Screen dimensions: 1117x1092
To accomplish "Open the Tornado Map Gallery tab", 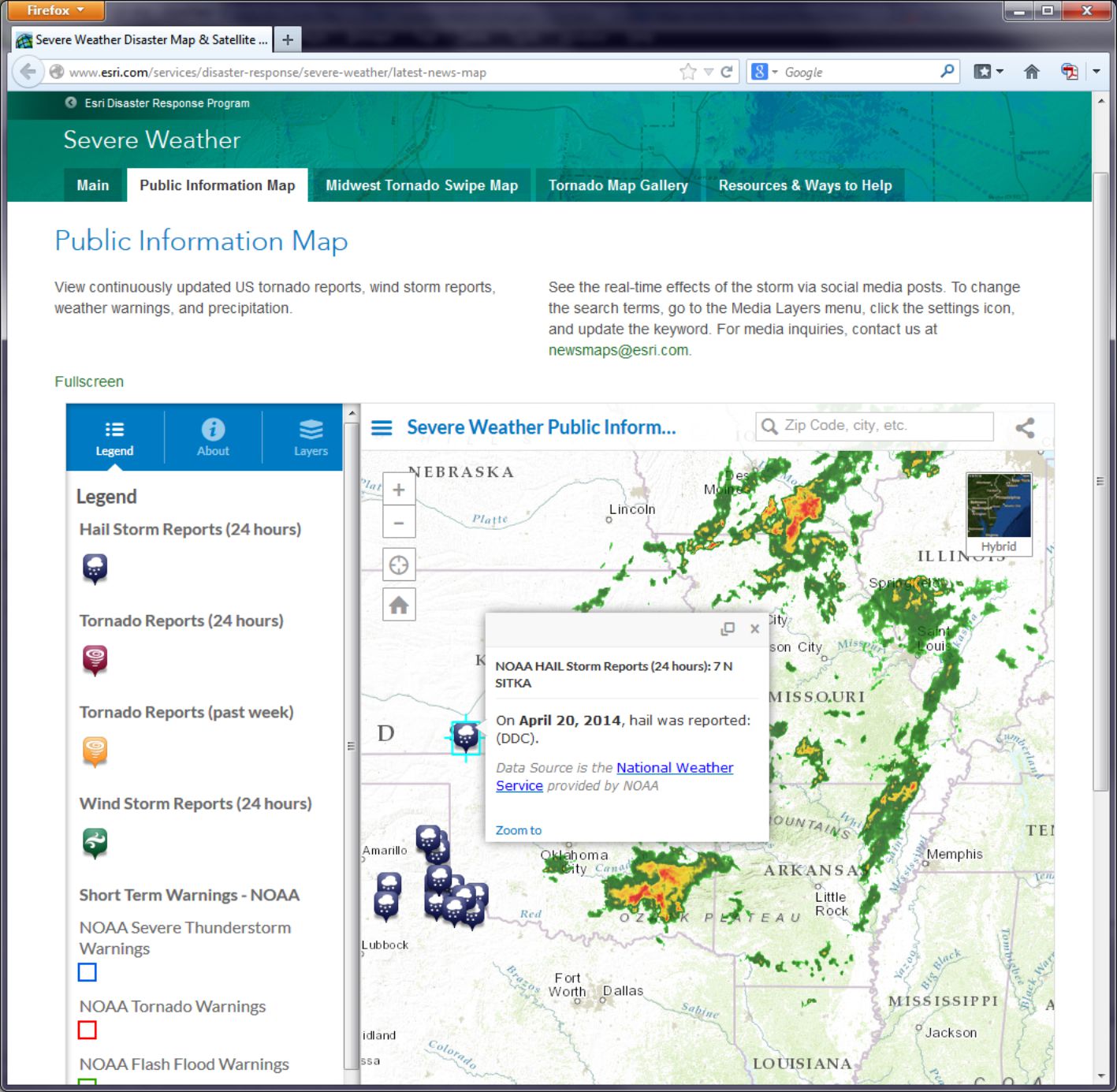I will pos(618,185).
